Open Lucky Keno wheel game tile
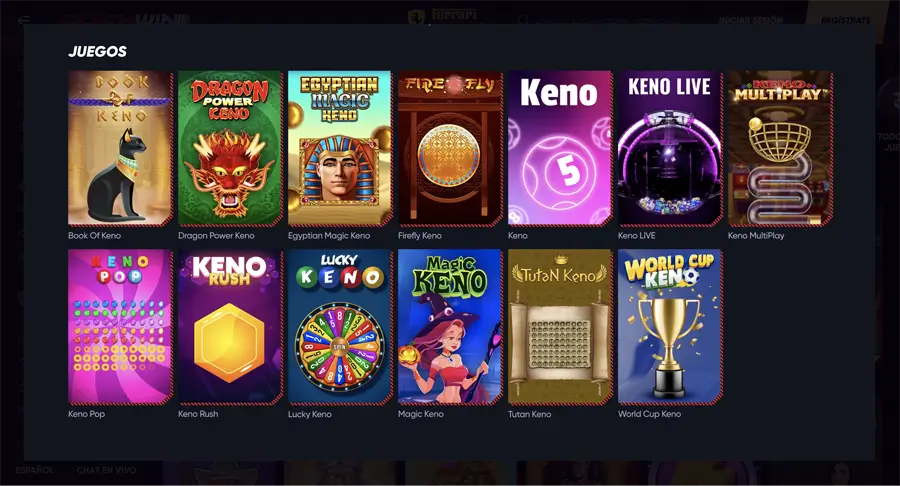This screenshot has height=486, width=900. (340, 326)
